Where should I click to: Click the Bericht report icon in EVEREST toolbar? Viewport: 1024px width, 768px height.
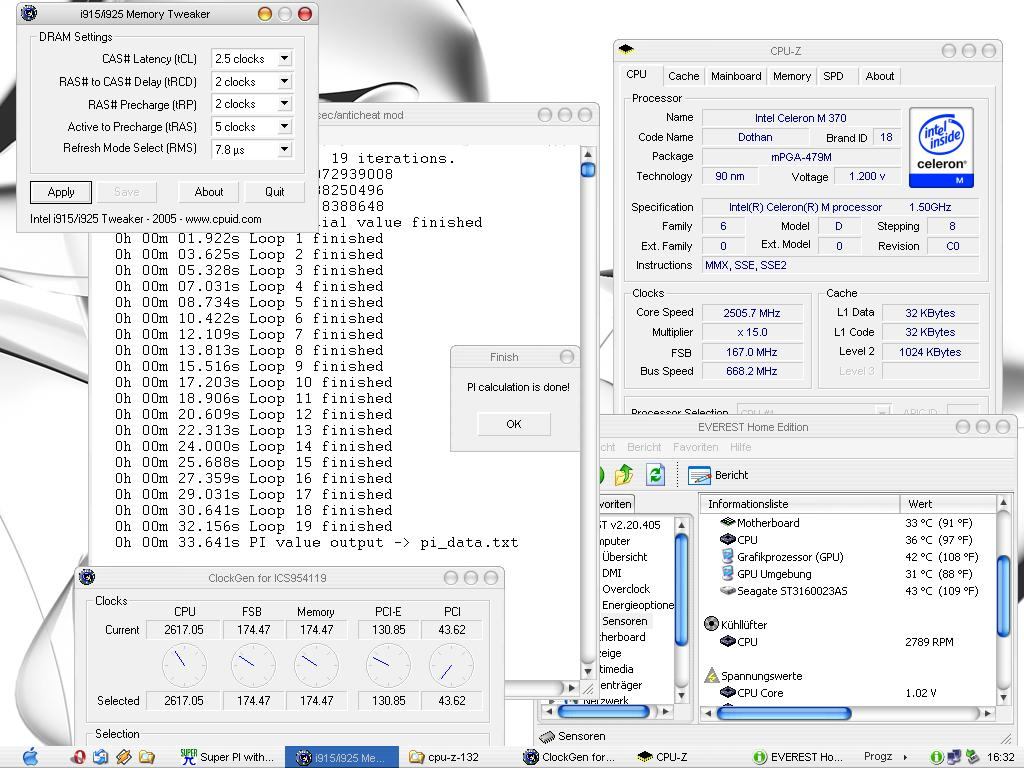(699, 475)
